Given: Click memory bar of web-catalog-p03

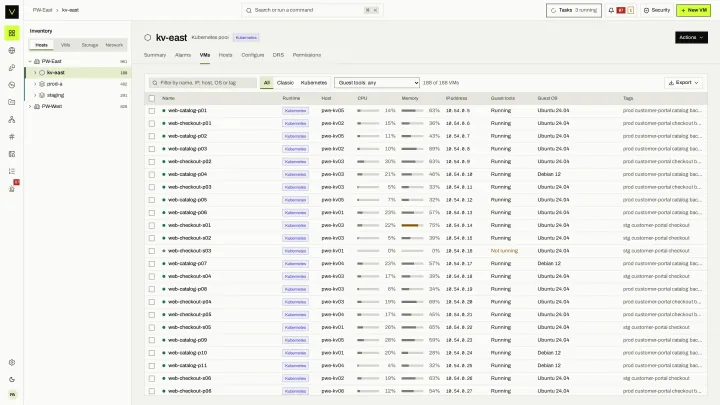Looking at the screenshot, I should pyautogui.click(x=412, y=149).
